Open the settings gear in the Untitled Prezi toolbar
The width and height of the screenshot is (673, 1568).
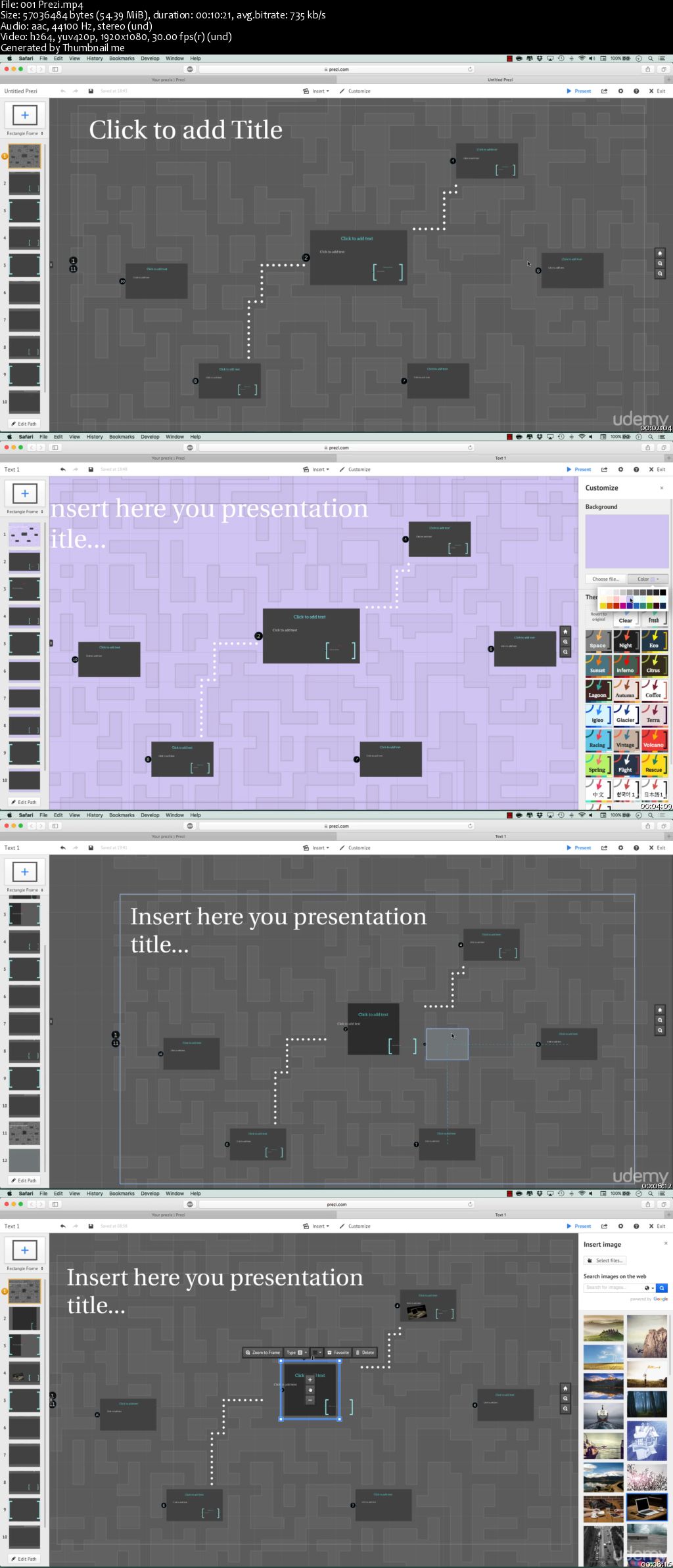coord(620,91)
